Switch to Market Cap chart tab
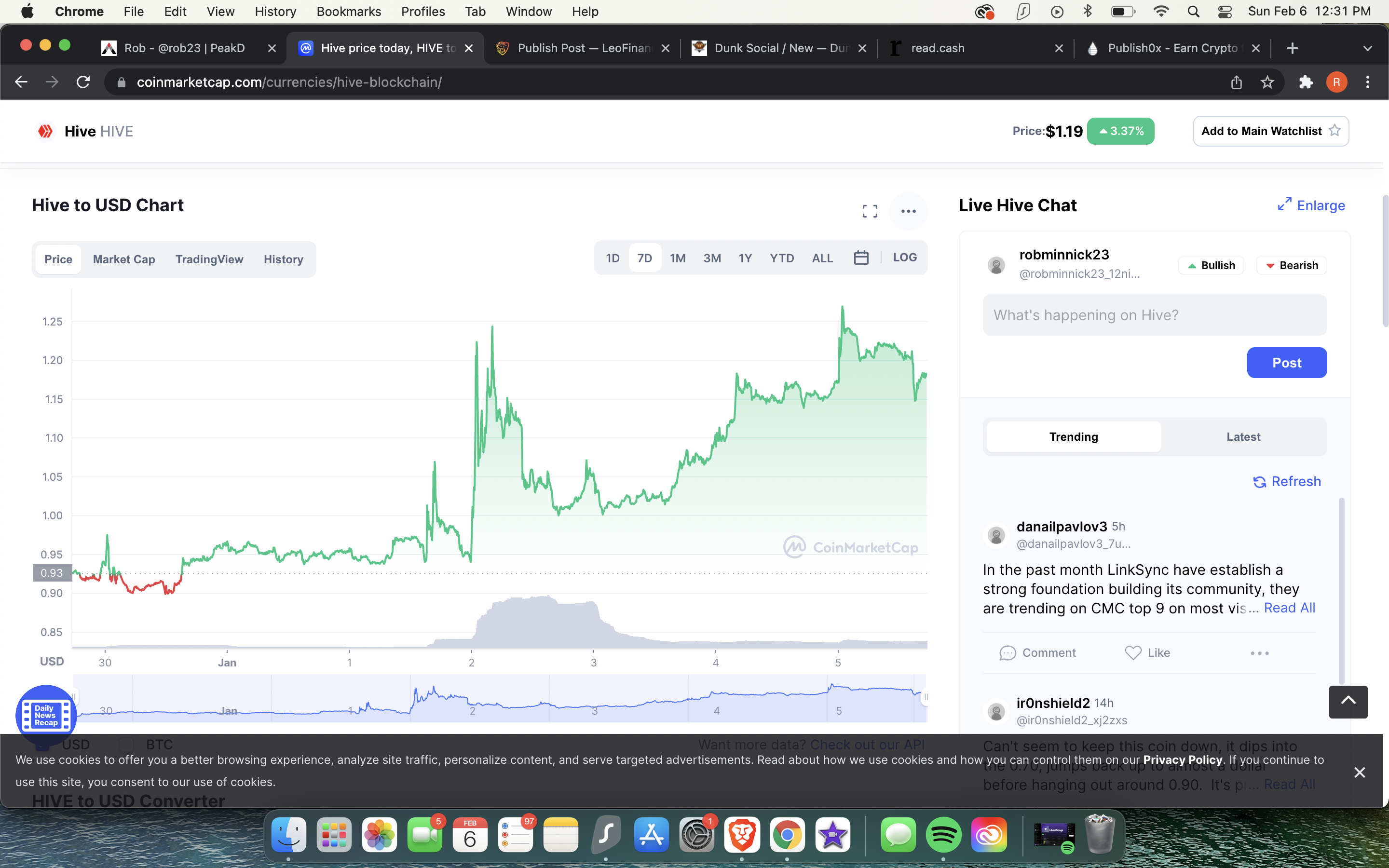Screen dimensions: 1389x868 pyautogui.click(x=124, y=259)
